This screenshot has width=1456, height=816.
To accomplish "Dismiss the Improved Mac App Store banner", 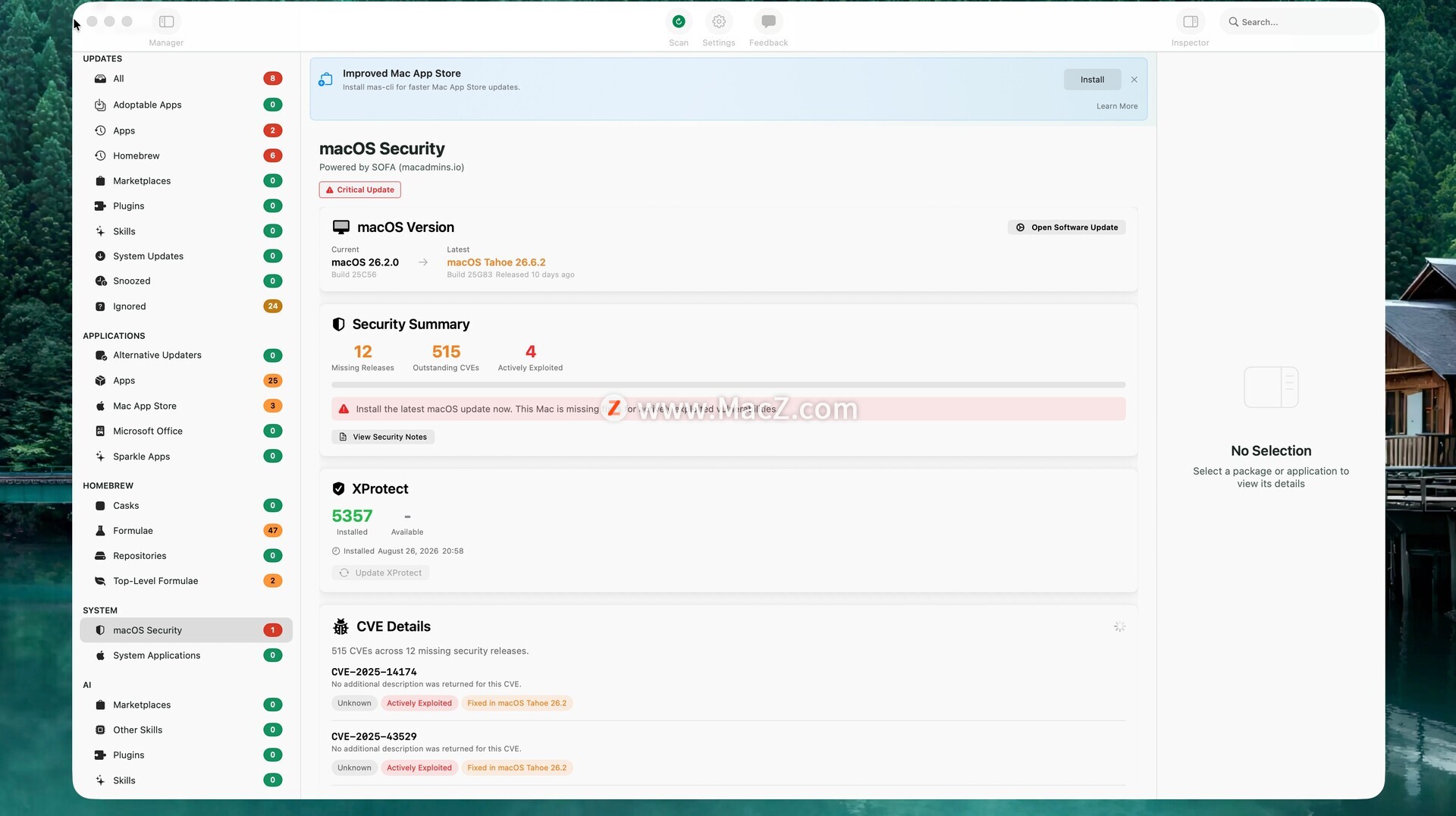I will [x=1134, y=80].
